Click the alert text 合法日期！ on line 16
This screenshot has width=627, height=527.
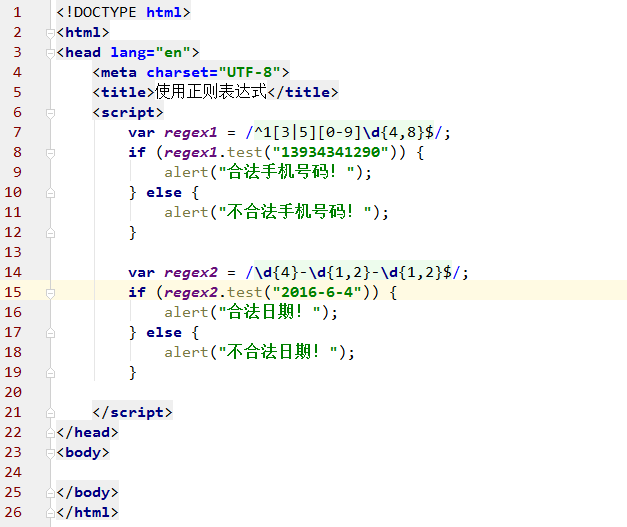tap(265, 312)
